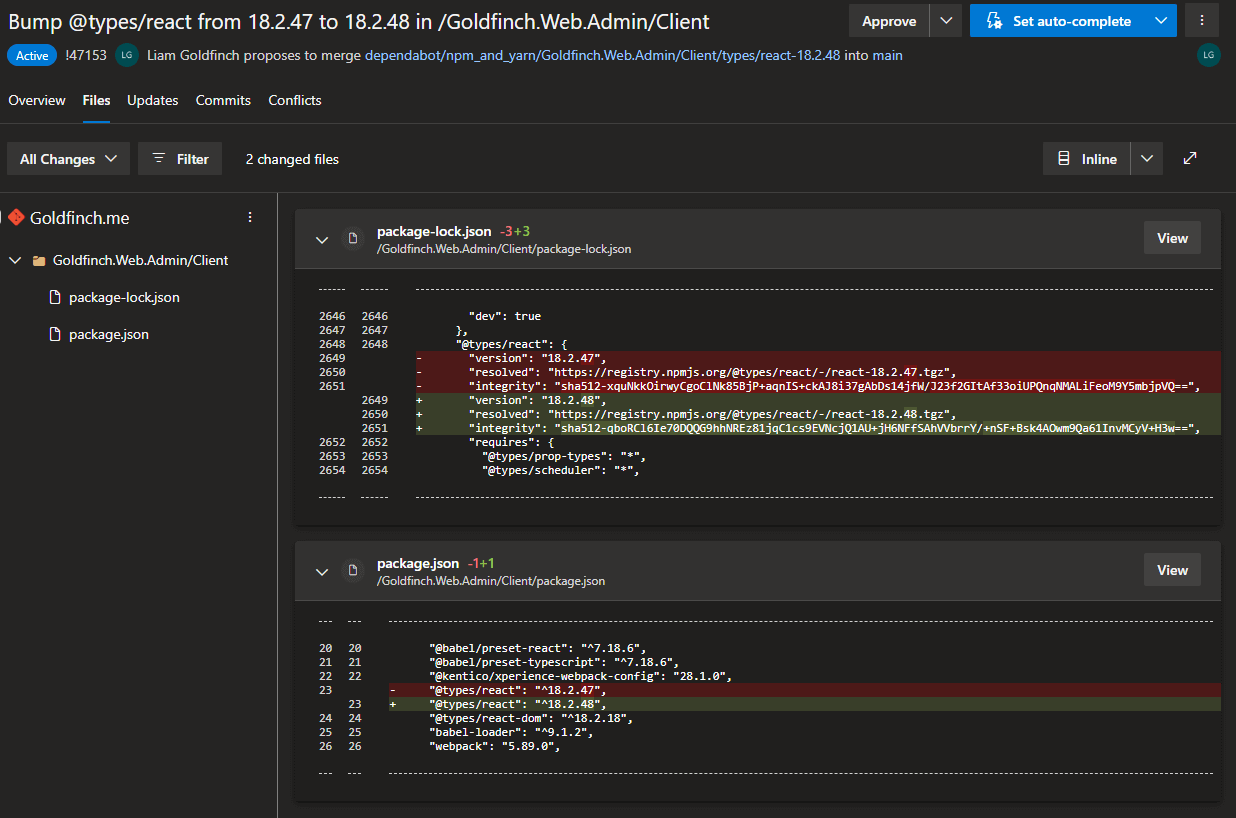Click the package-lock.json diff header title
This screenshot has height=818, width=1236.
tap(434, 231)
